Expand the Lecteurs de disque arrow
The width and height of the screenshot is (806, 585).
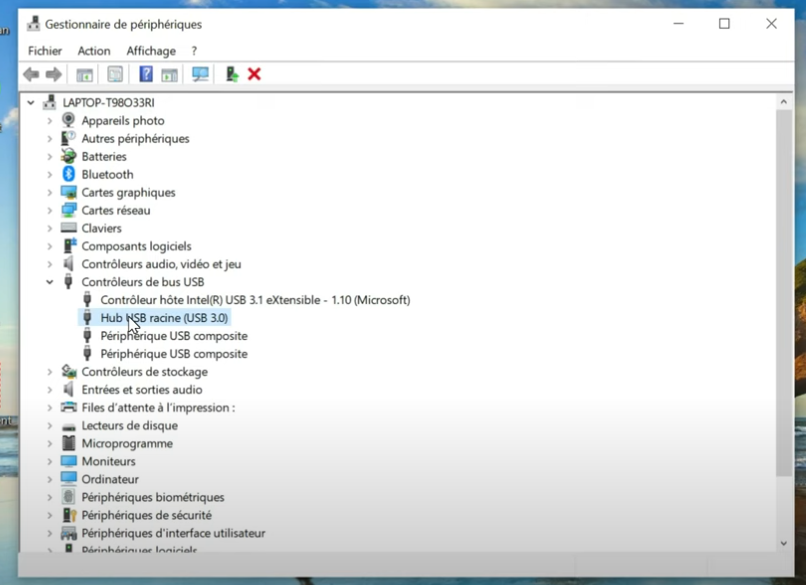pyautogui.click(x=49, y=426)
